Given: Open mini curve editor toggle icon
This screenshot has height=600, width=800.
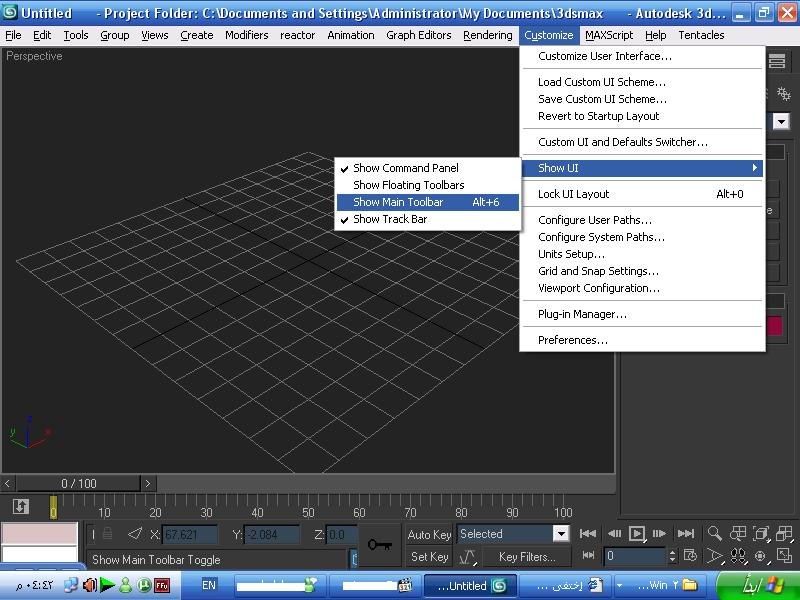Looking at the screenshot, I should (x=20, y=506).
